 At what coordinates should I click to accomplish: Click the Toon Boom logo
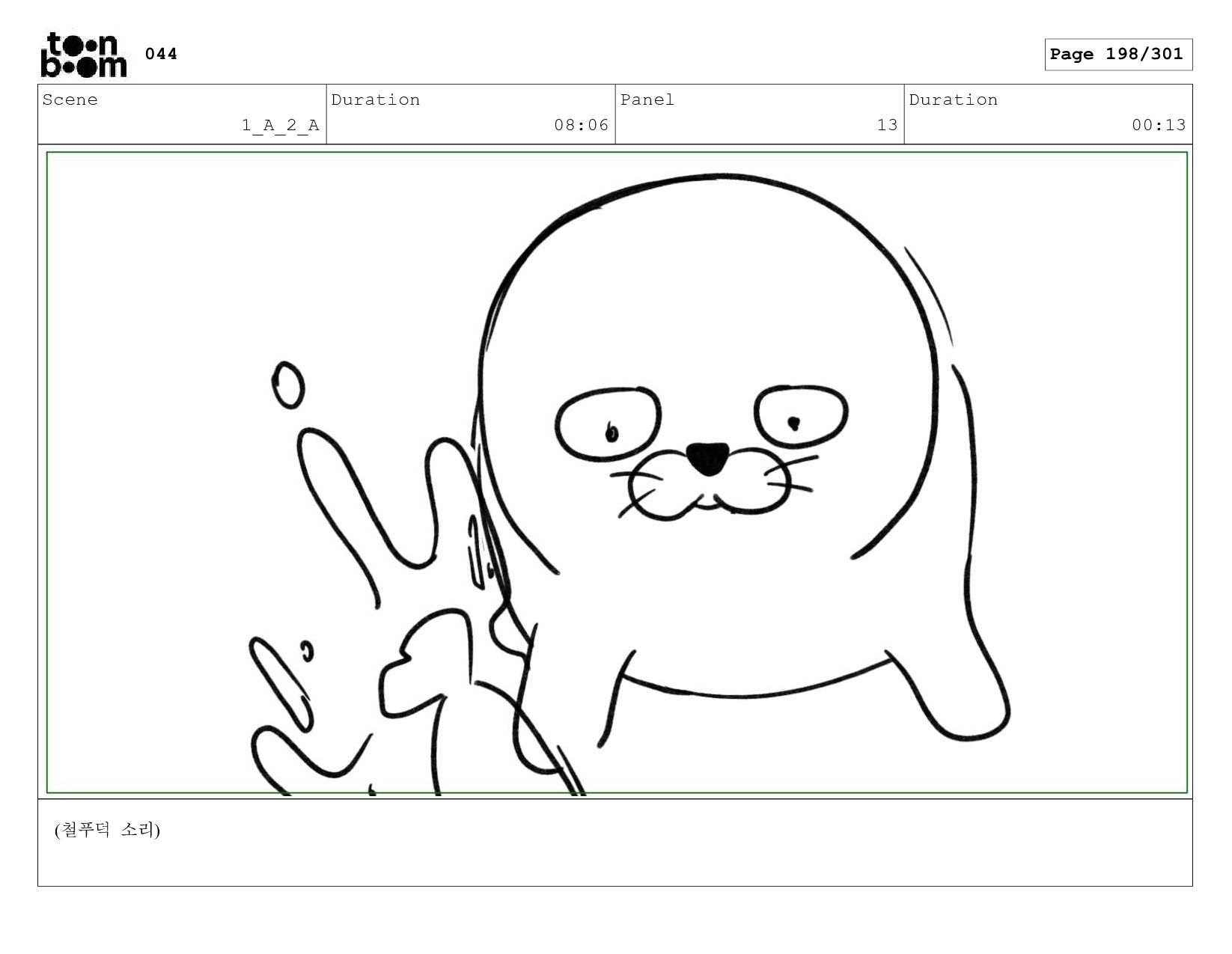click(x=83, y=55)
